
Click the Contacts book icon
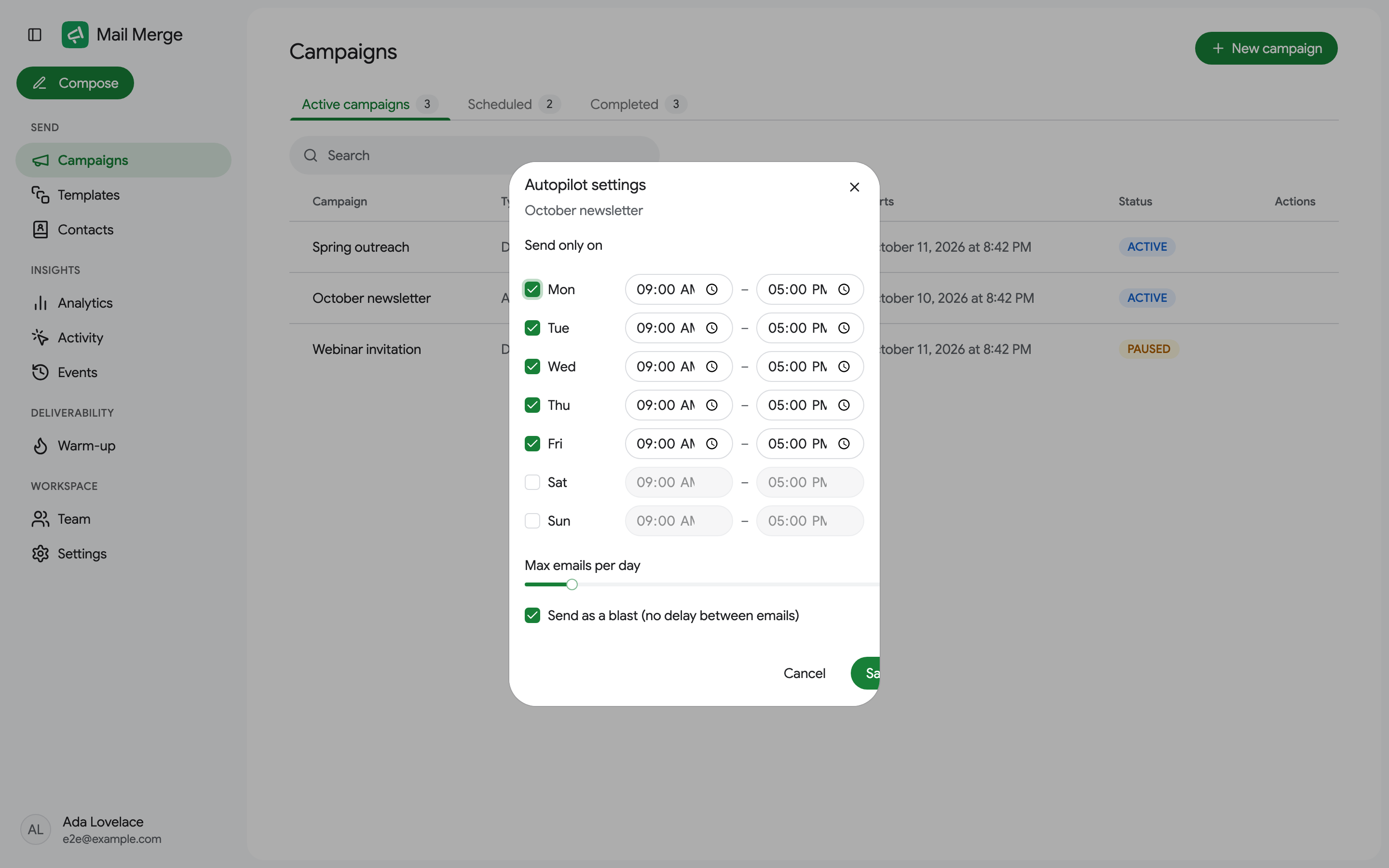[x=40, y=230]
